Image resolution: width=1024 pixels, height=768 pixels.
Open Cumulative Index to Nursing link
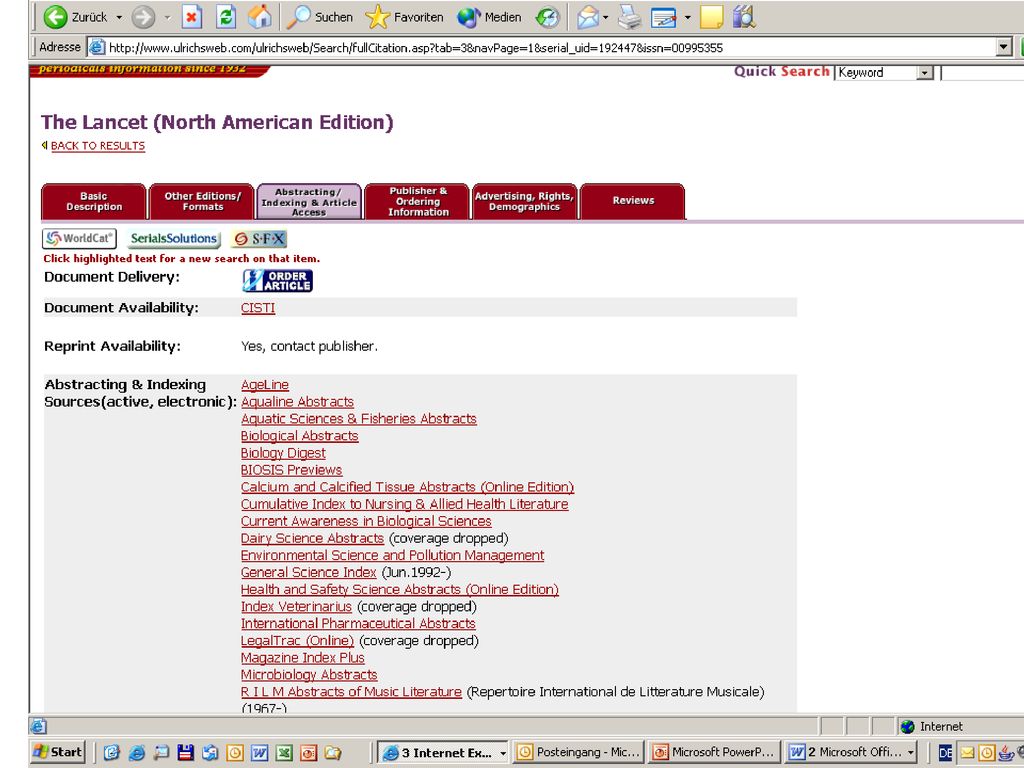click(x=404, y=504)
